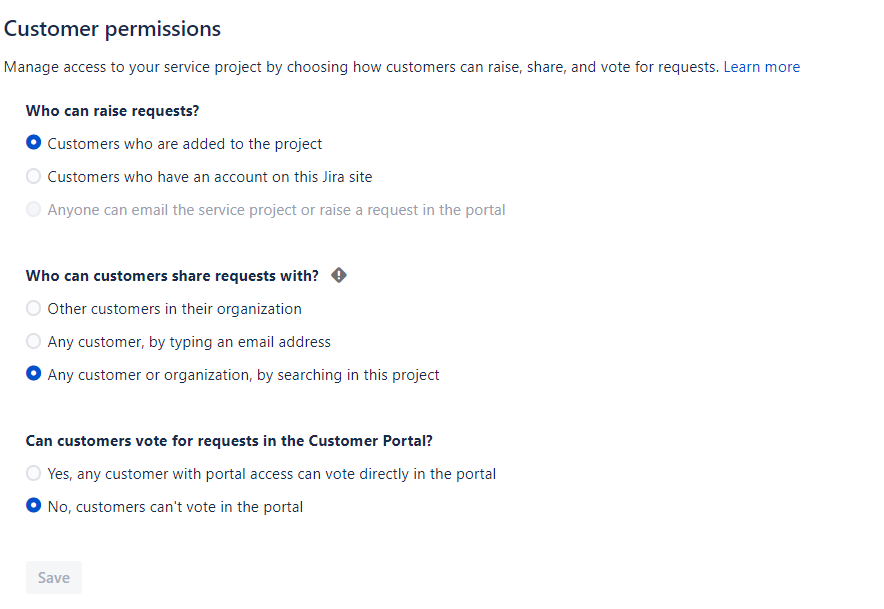
Task: Click the warning icon beside share requests heading
Action: 339,275
